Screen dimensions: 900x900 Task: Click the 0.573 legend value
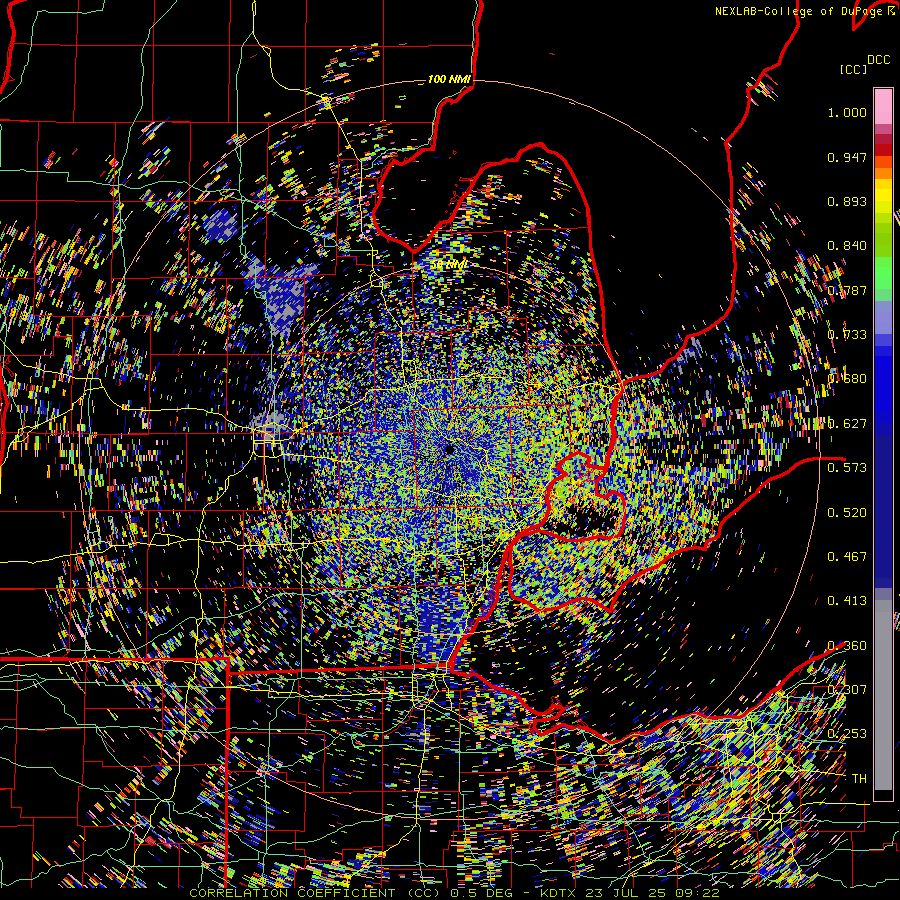pos(847,468)
